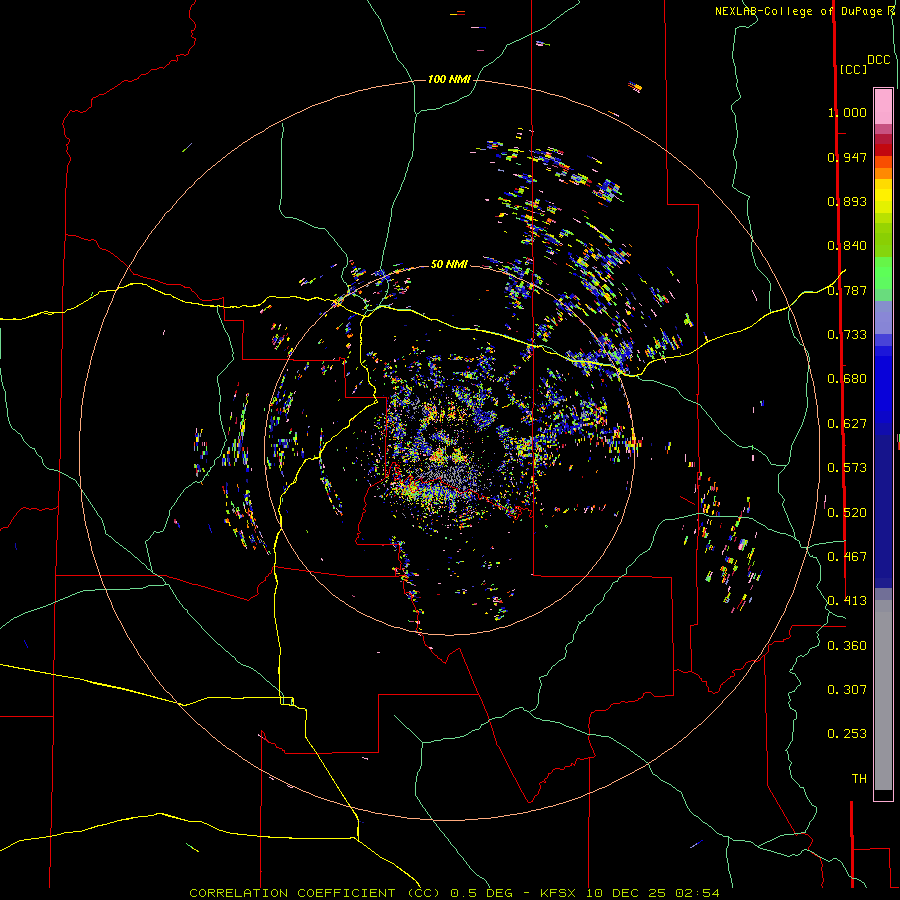Click the [CC] legend heading
This screenshot has width=900, height=900.
(x=853, y=69)
